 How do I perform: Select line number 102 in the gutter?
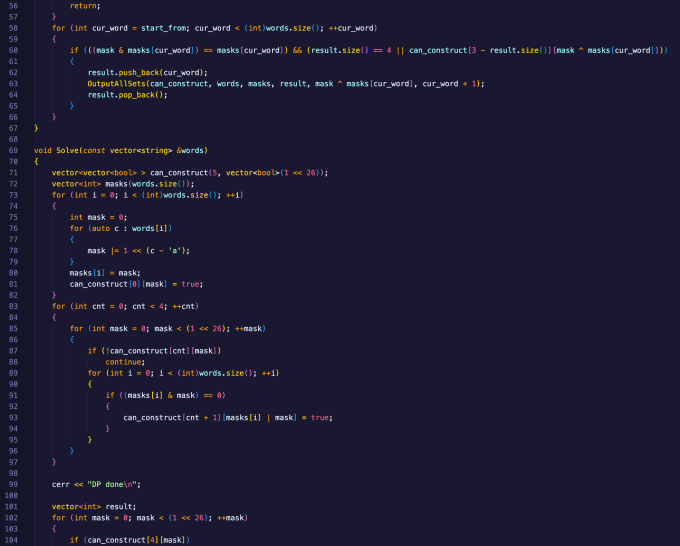point(11,518)
